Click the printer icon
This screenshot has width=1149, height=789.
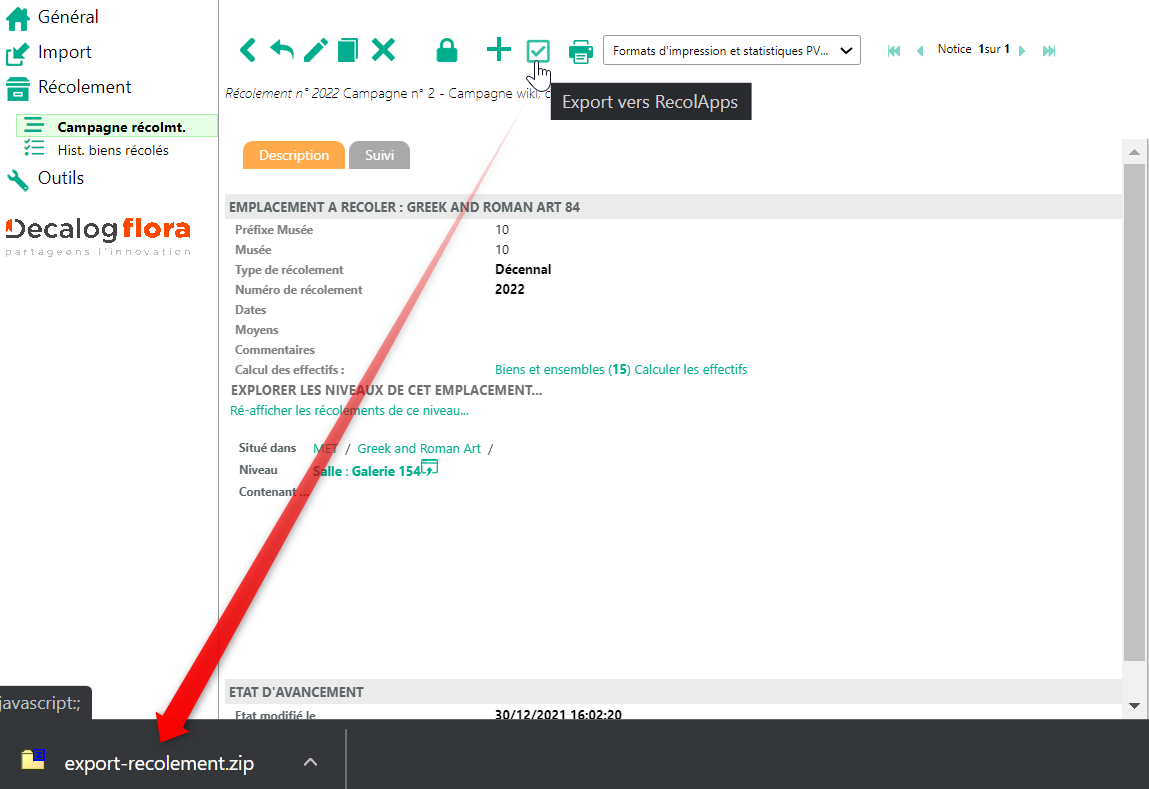coord(580,50)
